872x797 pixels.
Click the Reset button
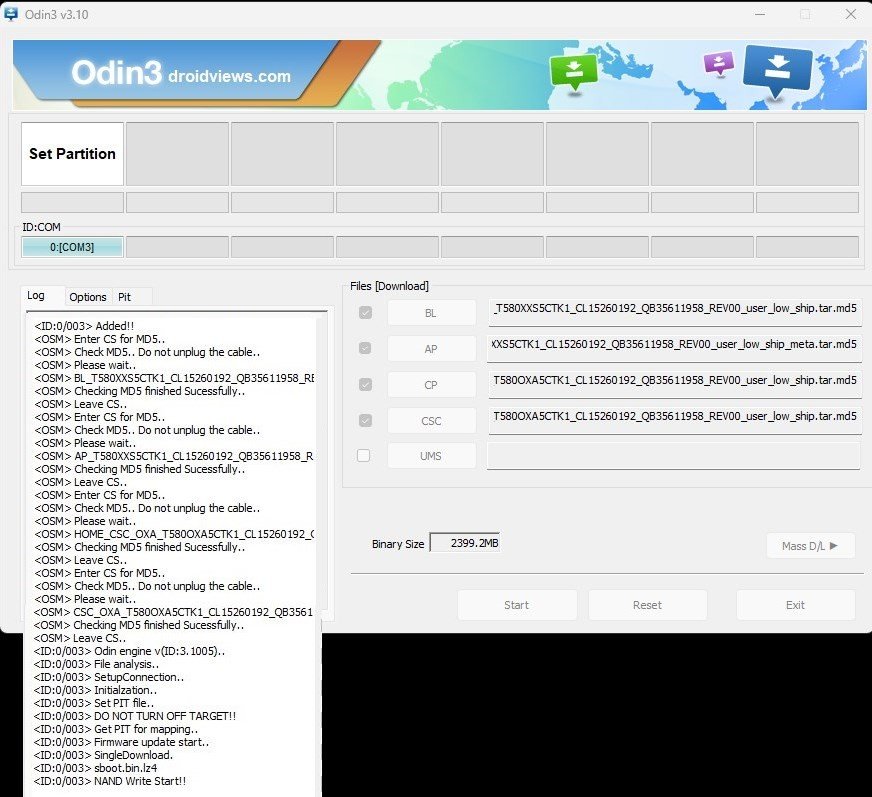647,605
